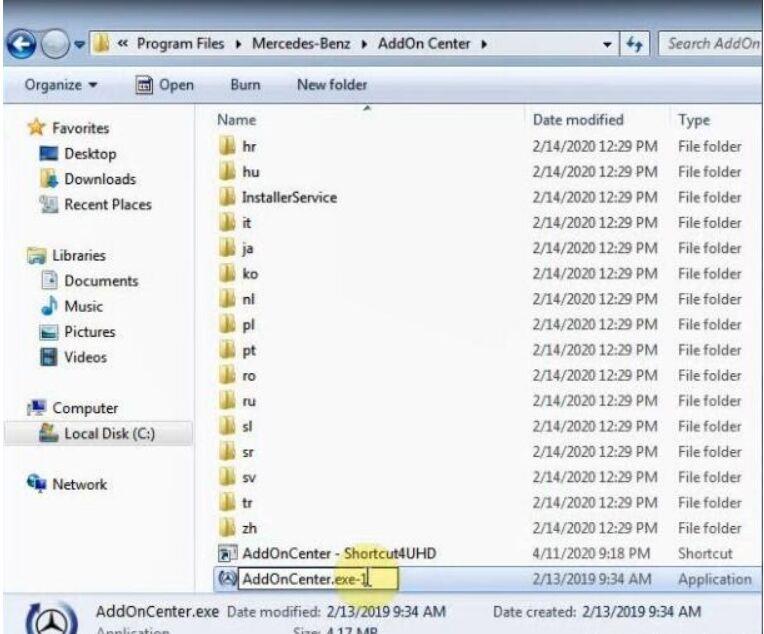Image resolution: width=764 pixels, height=634 pixels.
Task: Click the Open toolbar button
Action: (164, 85)
